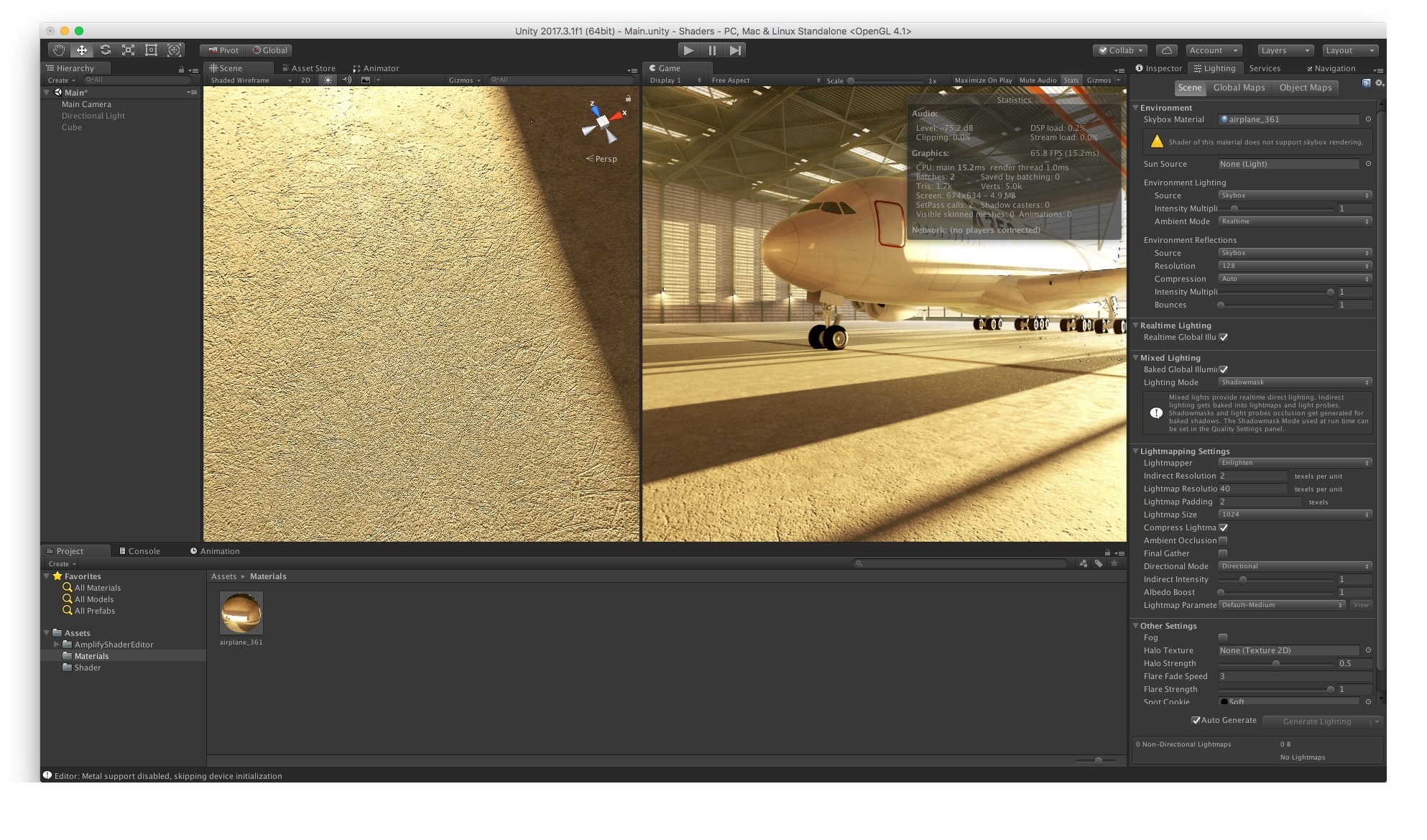
Task: Select the Scale tool
Action: point(128,50)
